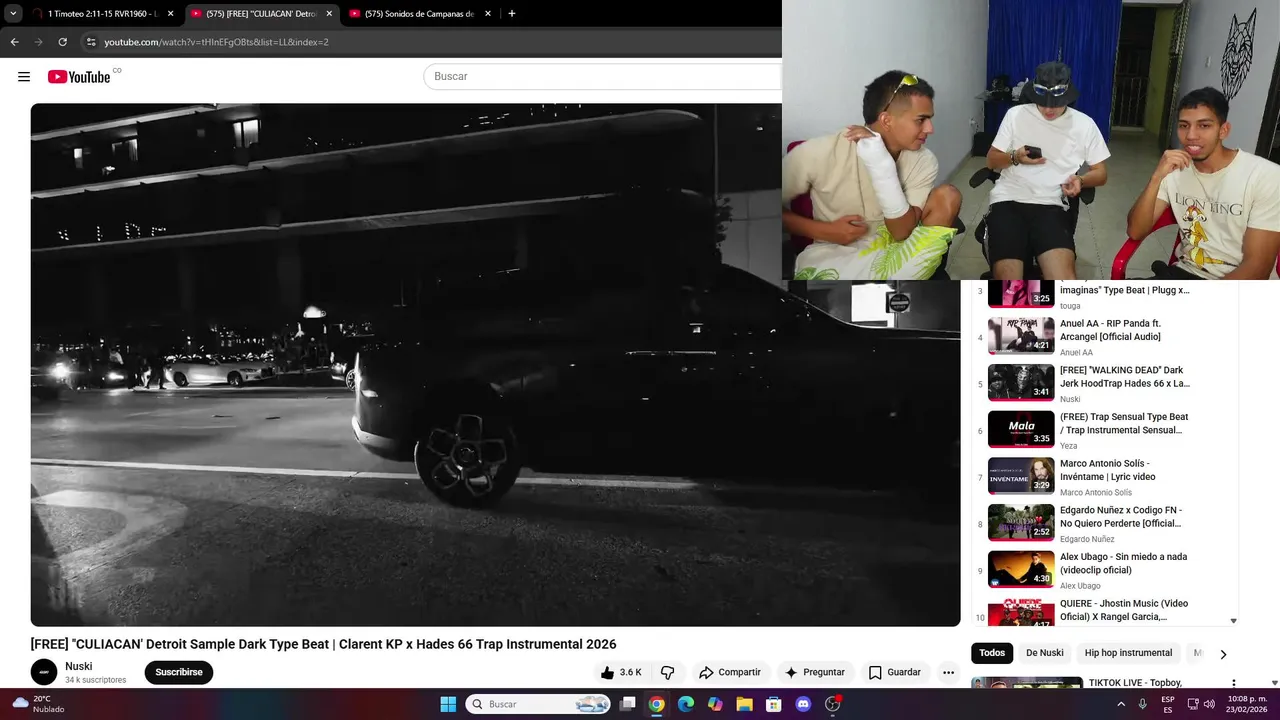Screen dimensions: 1280x720
Task: Select the Todos filter chip
Action: point(992,653)
